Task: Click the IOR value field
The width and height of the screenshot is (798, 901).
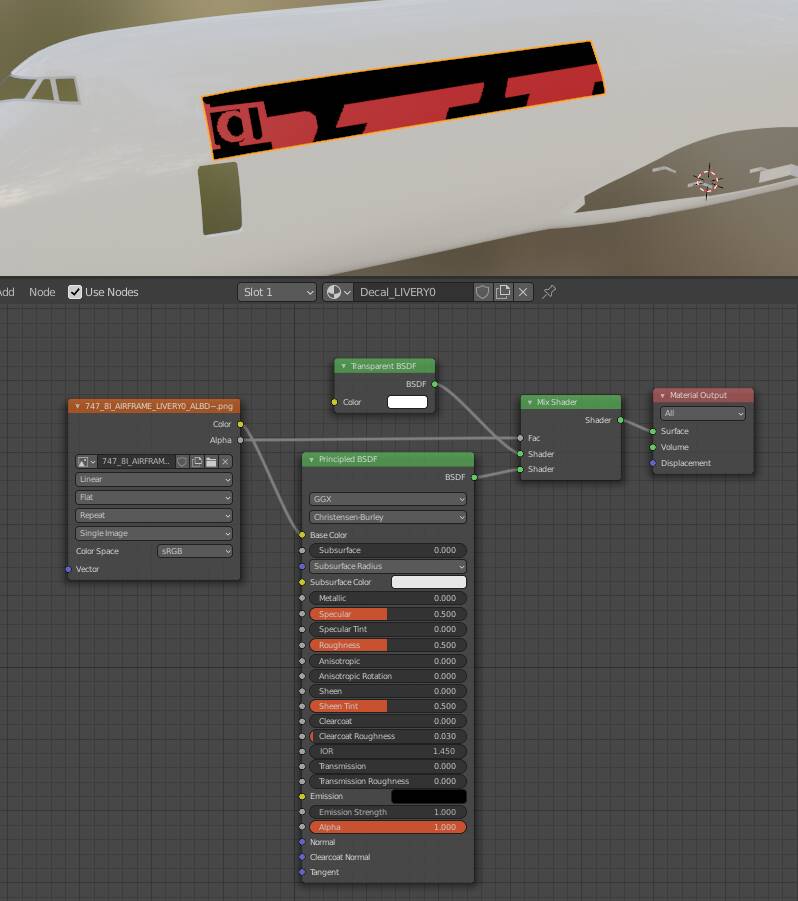Action: click(388, 751)
